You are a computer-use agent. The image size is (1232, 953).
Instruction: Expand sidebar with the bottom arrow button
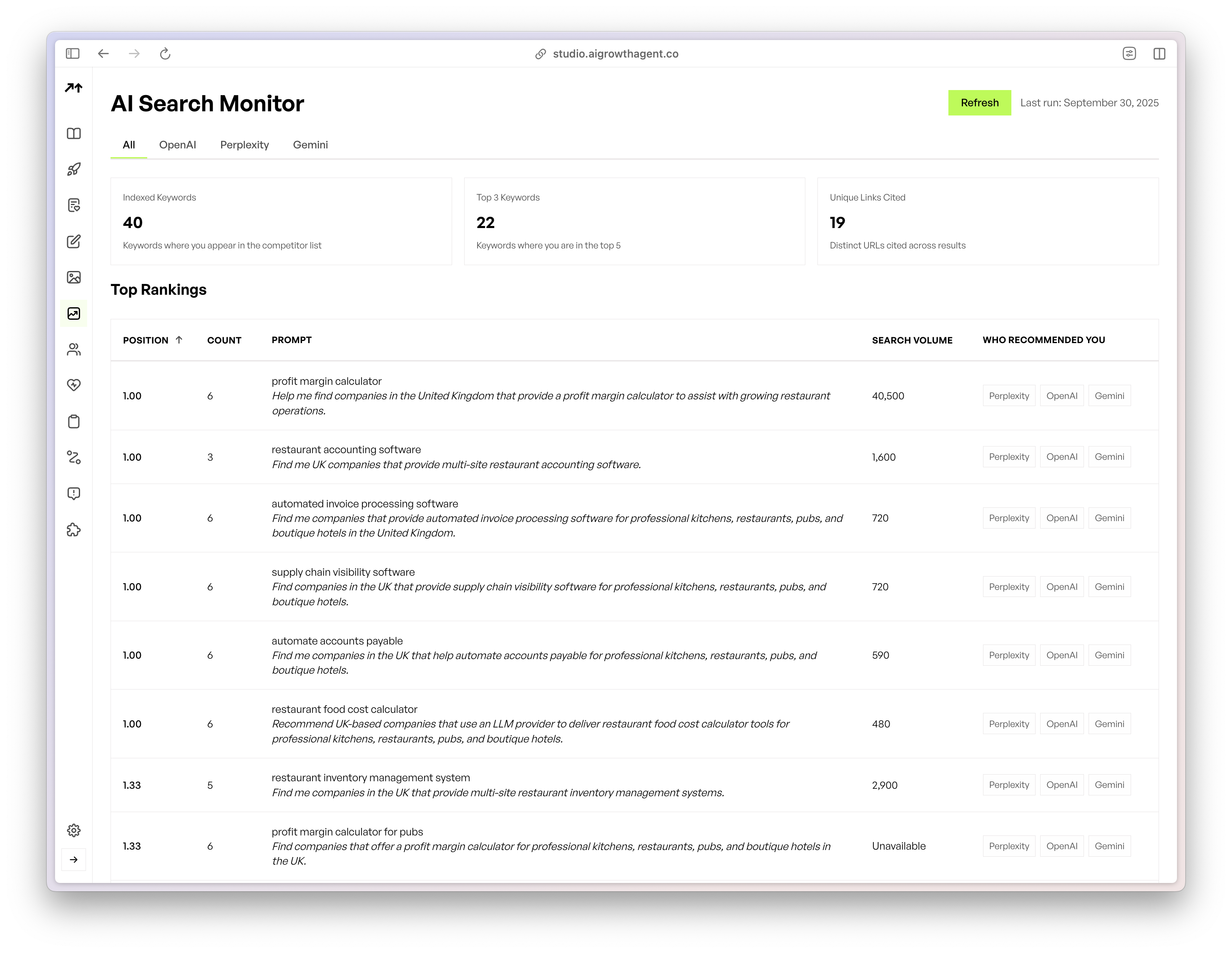(x=74, y=859)
